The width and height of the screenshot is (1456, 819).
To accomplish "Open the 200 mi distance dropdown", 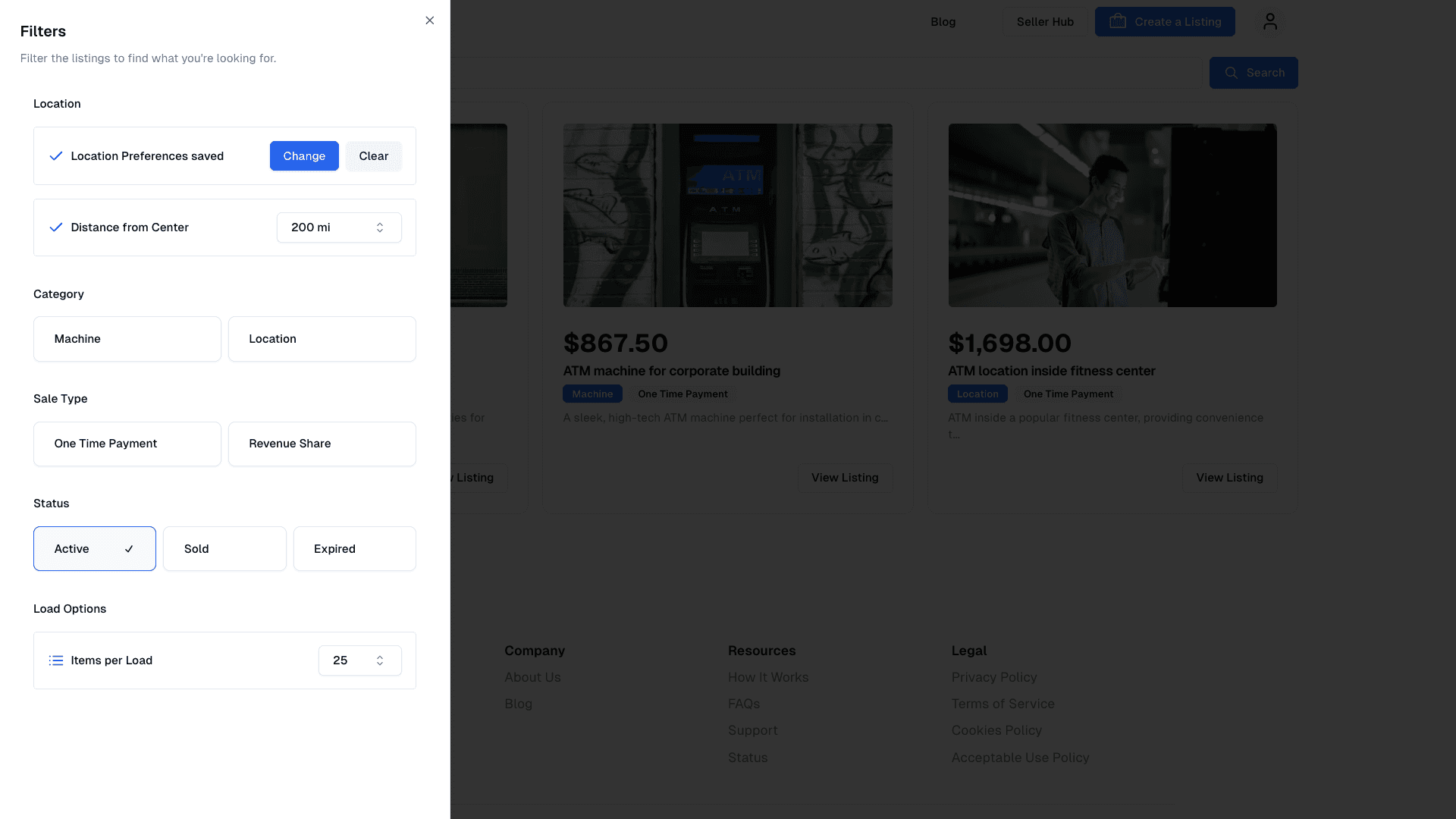I will coord(339,227).
